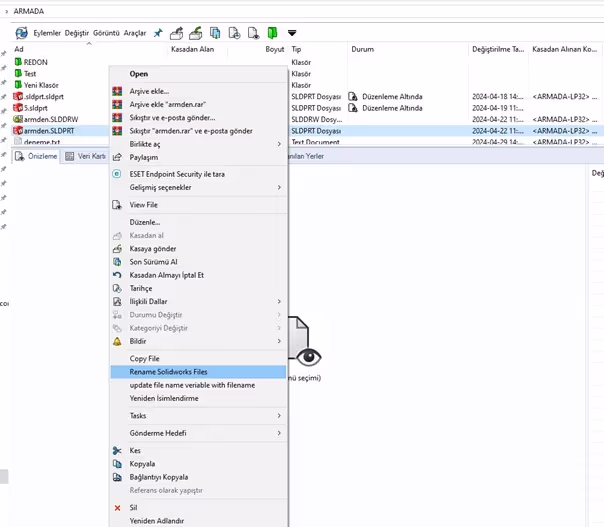
Task: Choose Open in the context menu
Action: [x=199, y=74]
